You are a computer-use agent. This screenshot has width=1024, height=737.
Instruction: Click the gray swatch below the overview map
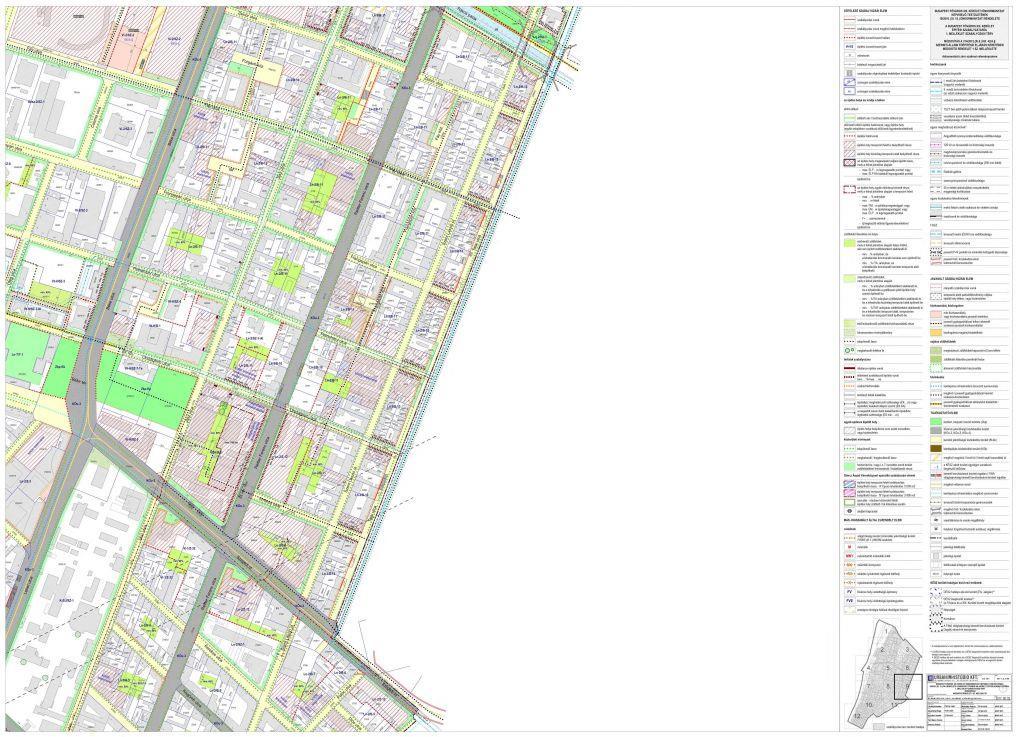point(878,727)
